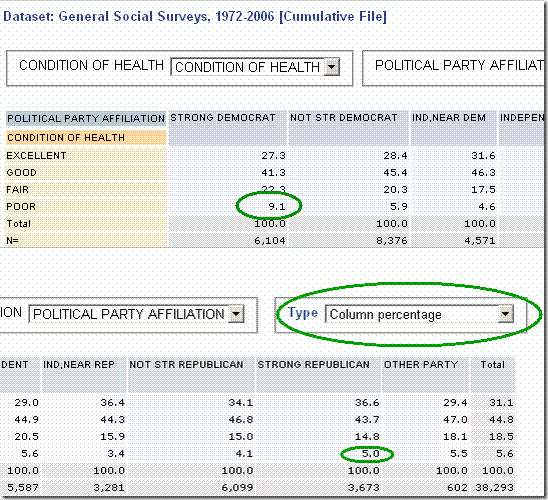This screenshot has height=500, width=548.
Task: Click the Column percentage combo box text
Action: pos(385,314)
